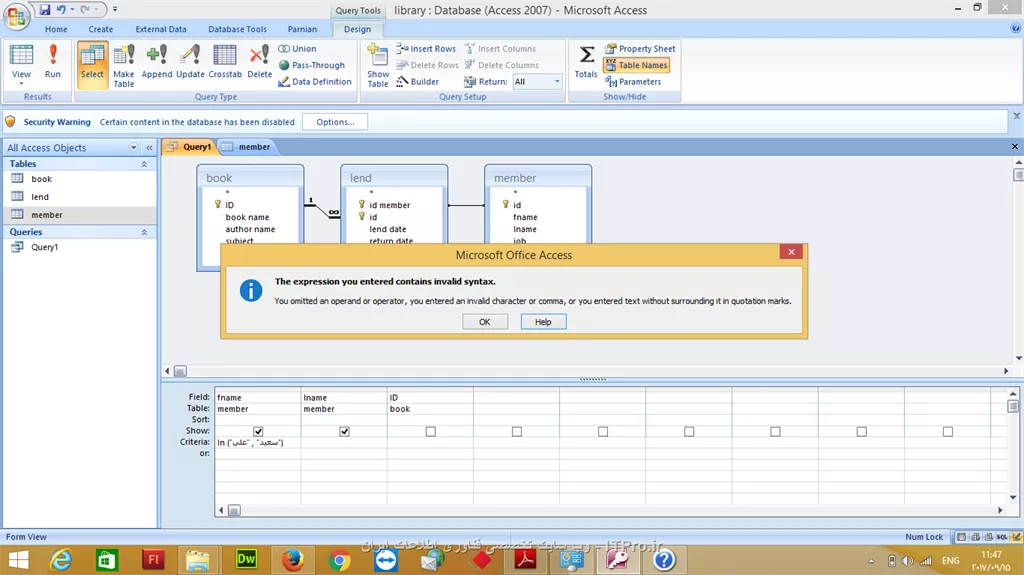
Task: Run the query
Action: coord(53,61)
